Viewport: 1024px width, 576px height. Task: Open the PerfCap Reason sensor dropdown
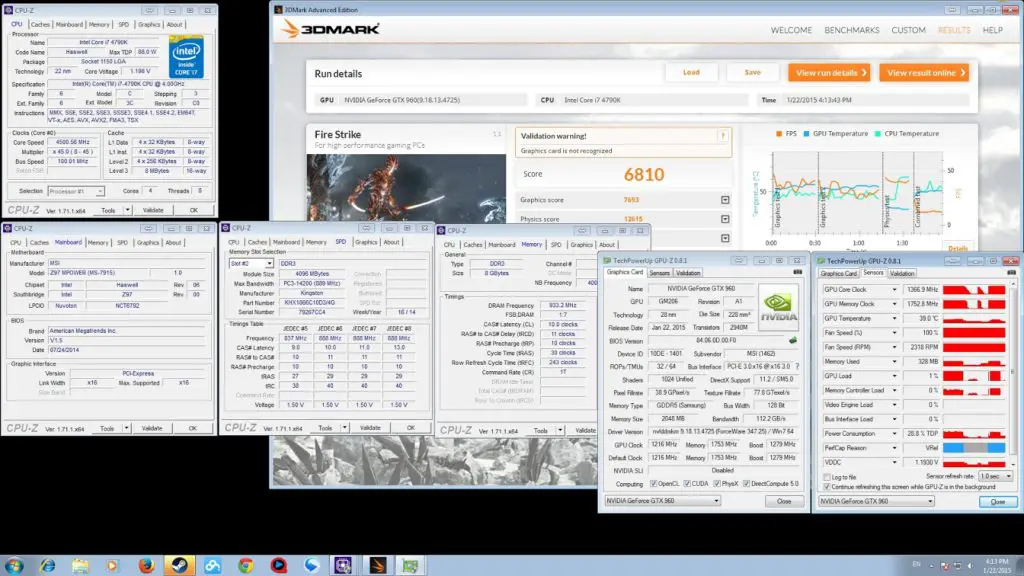click(x=895, y=448)
